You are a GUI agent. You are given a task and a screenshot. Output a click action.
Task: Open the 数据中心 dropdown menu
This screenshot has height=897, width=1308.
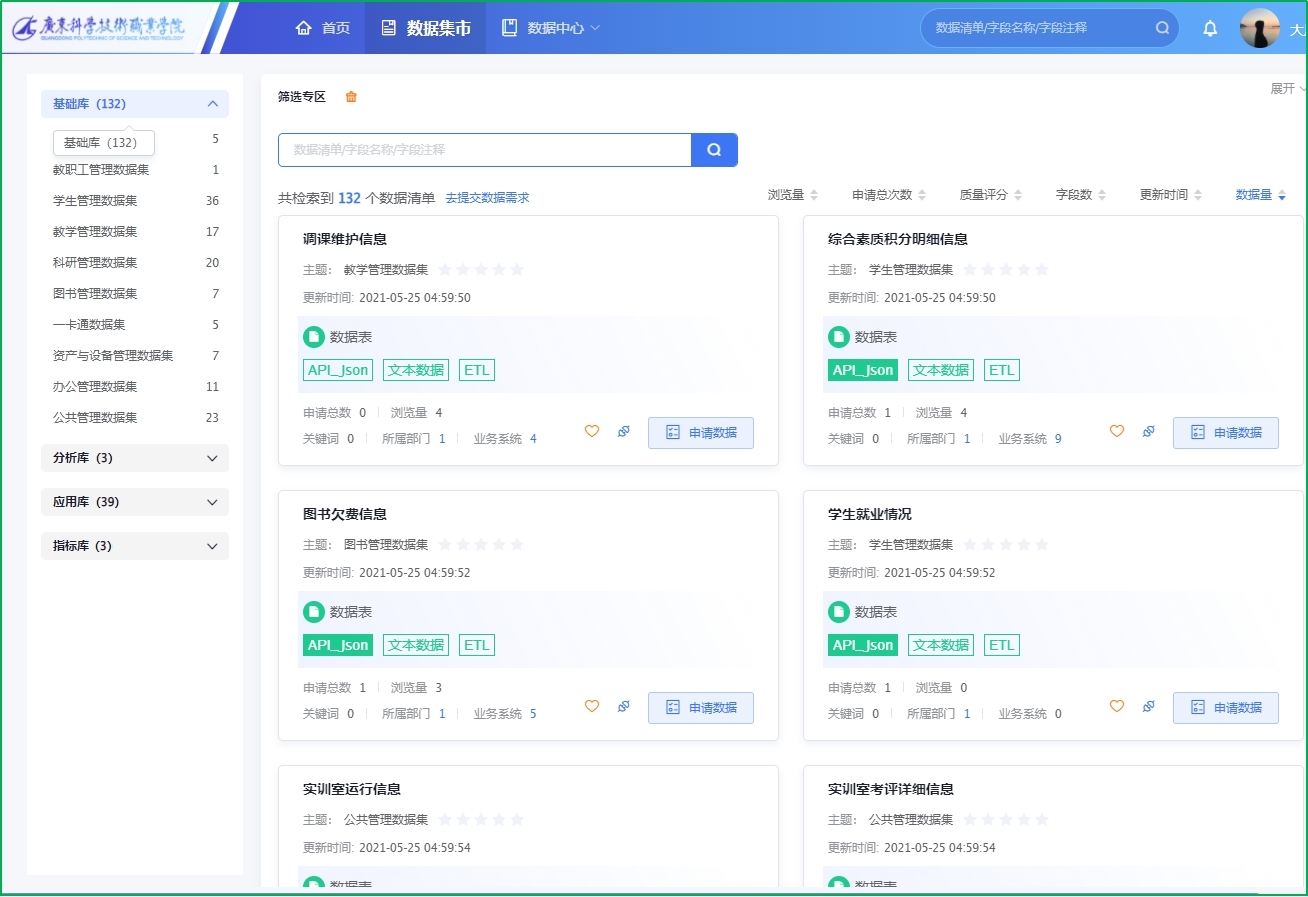pos(551,28)
